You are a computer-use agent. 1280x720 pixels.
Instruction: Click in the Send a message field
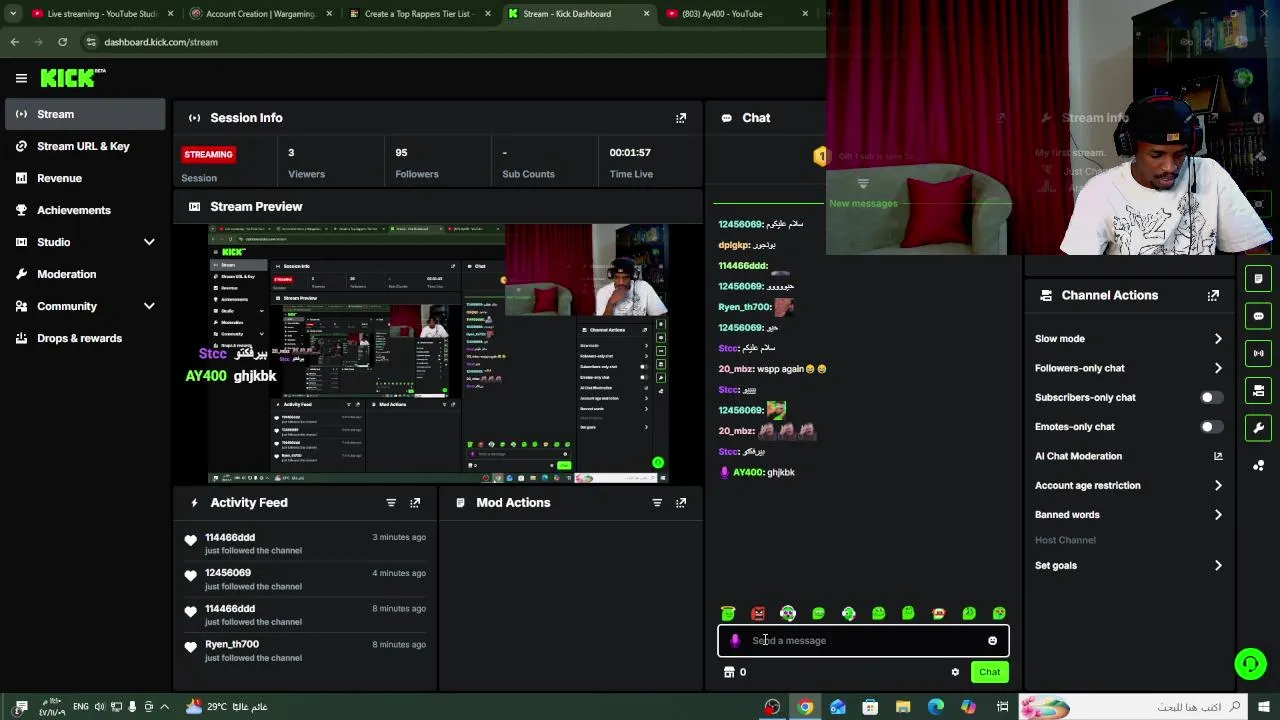pyautogui.click(x=863, y=641)
